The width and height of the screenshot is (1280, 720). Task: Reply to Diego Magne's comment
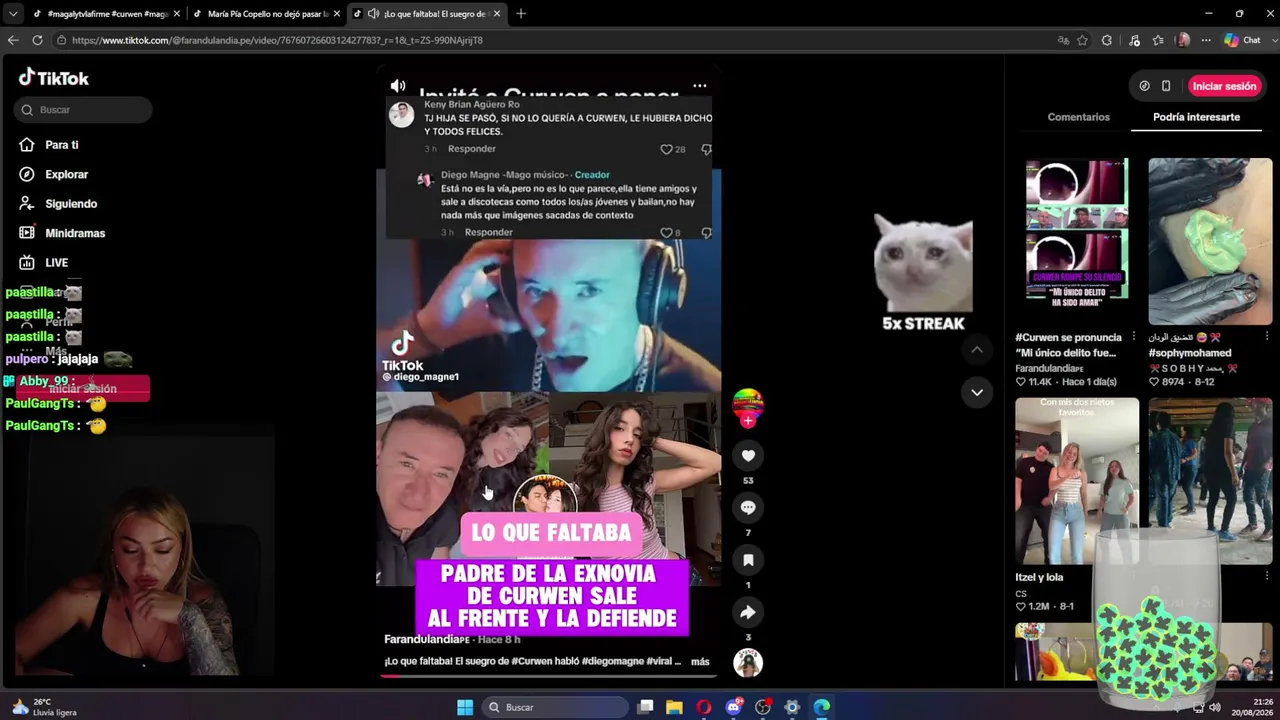(489, 232)
